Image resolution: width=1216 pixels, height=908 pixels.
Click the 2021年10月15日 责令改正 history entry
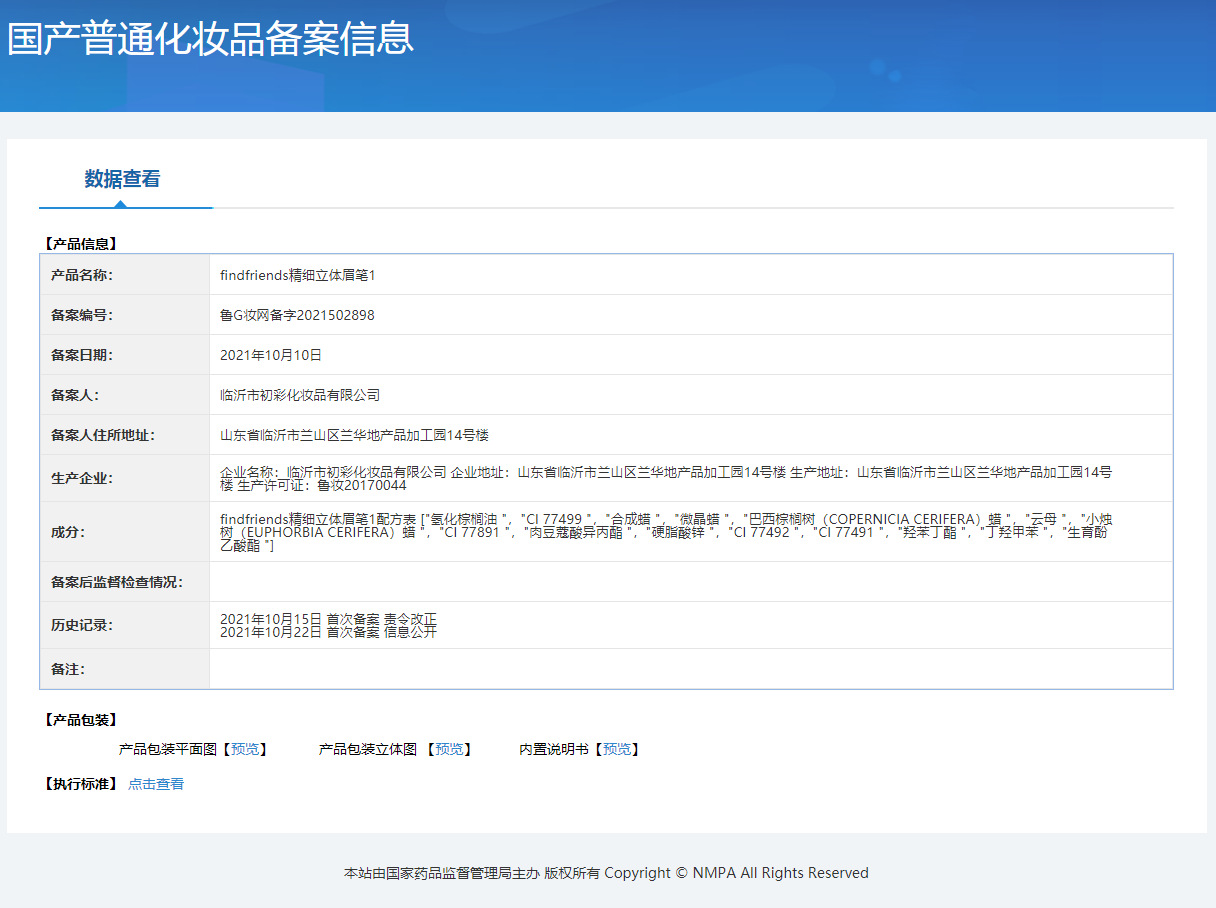[x=328, y=619]
